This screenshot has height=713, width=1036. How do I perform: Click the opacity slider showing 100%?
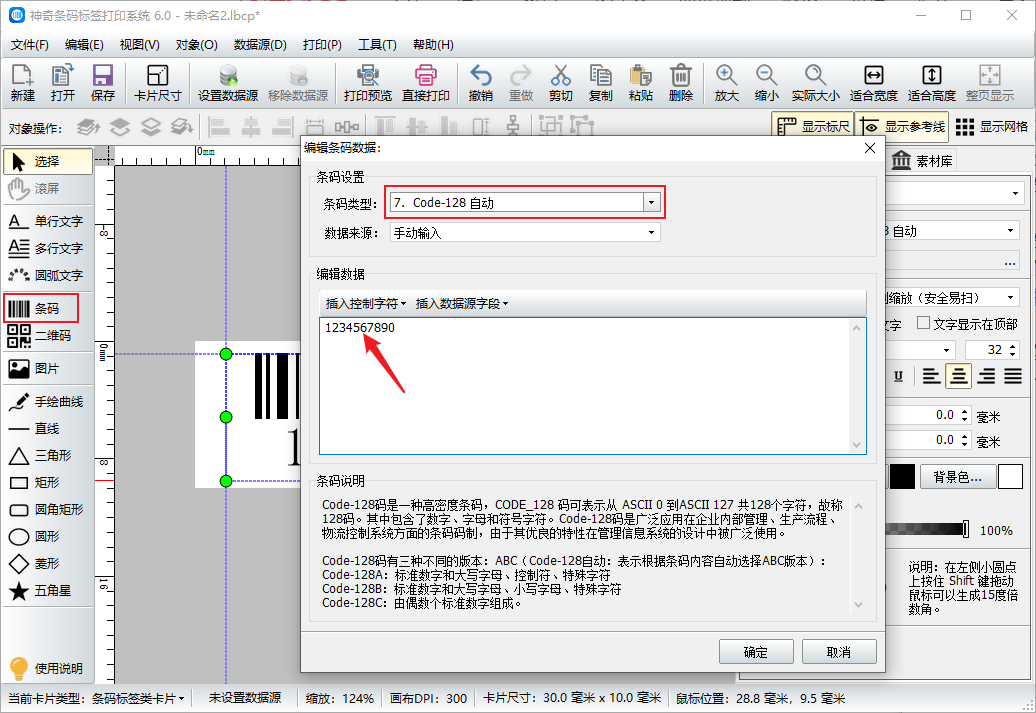[x=928, y=529]
